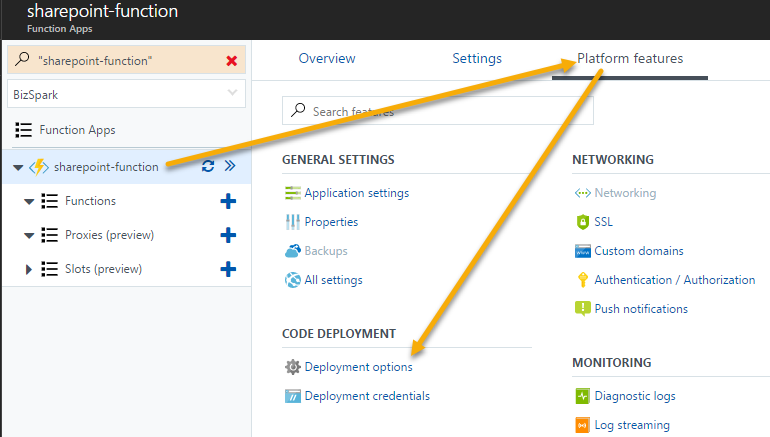This screenshot has width=770, height=437.
Task: Switch to the Overview tab
Action: coord(327,58)
